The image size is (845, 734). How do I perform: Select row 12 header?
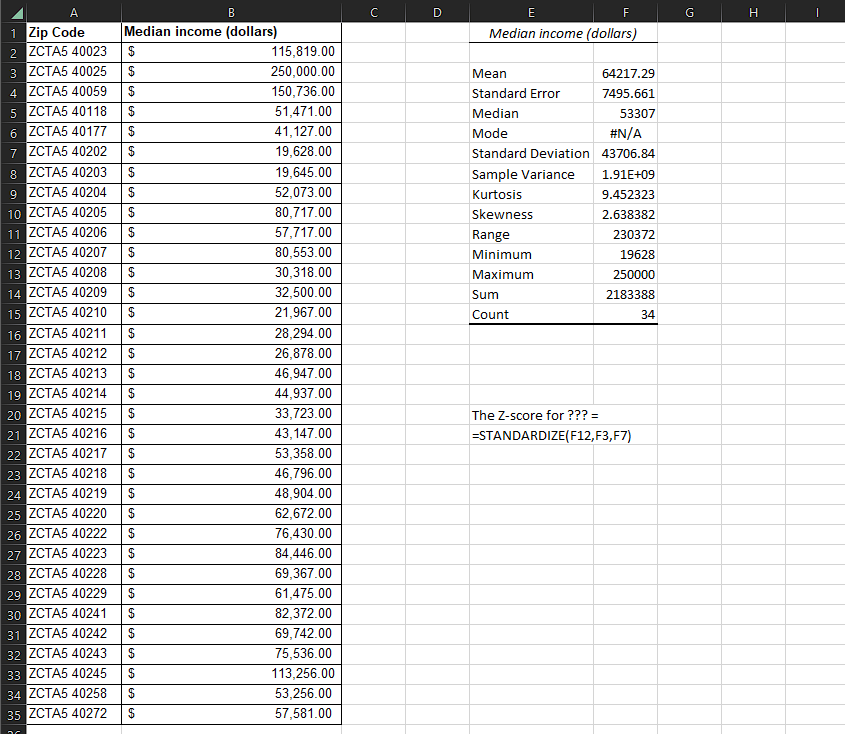(x=13, y=253)
